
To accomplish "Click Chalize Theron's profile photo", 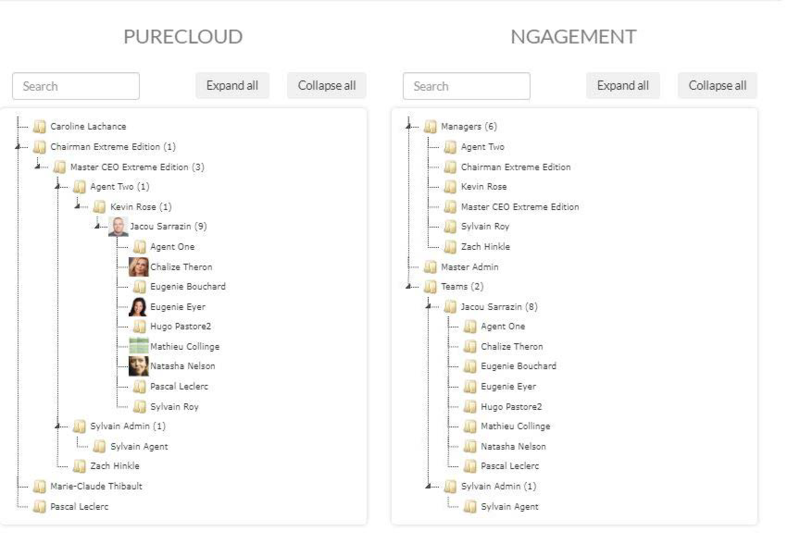I will pyautogui.click(x=139, y=267).
